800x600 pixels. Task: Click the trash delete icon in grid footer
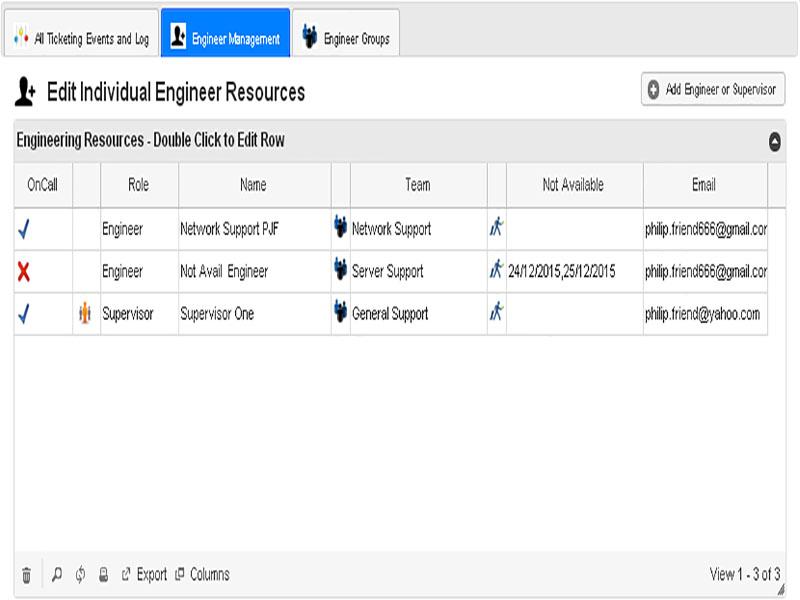[27, 575]
